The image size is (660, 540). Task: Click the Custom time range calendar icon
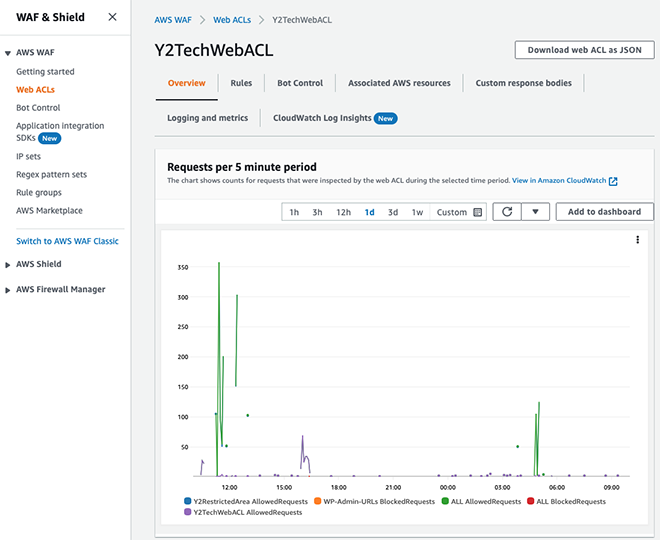478,212
